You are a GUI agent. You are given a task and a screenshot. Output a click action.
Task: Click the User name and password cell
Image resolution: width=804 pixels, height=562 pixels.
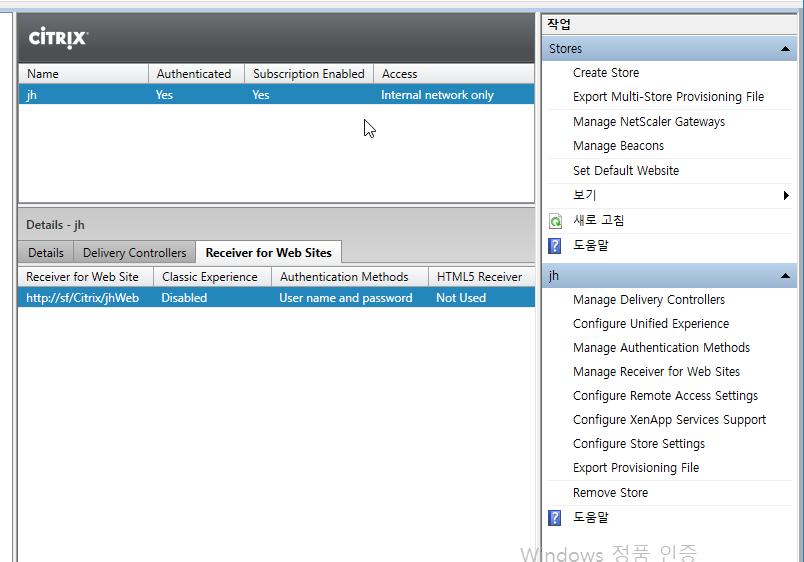[x=346, y=298]
